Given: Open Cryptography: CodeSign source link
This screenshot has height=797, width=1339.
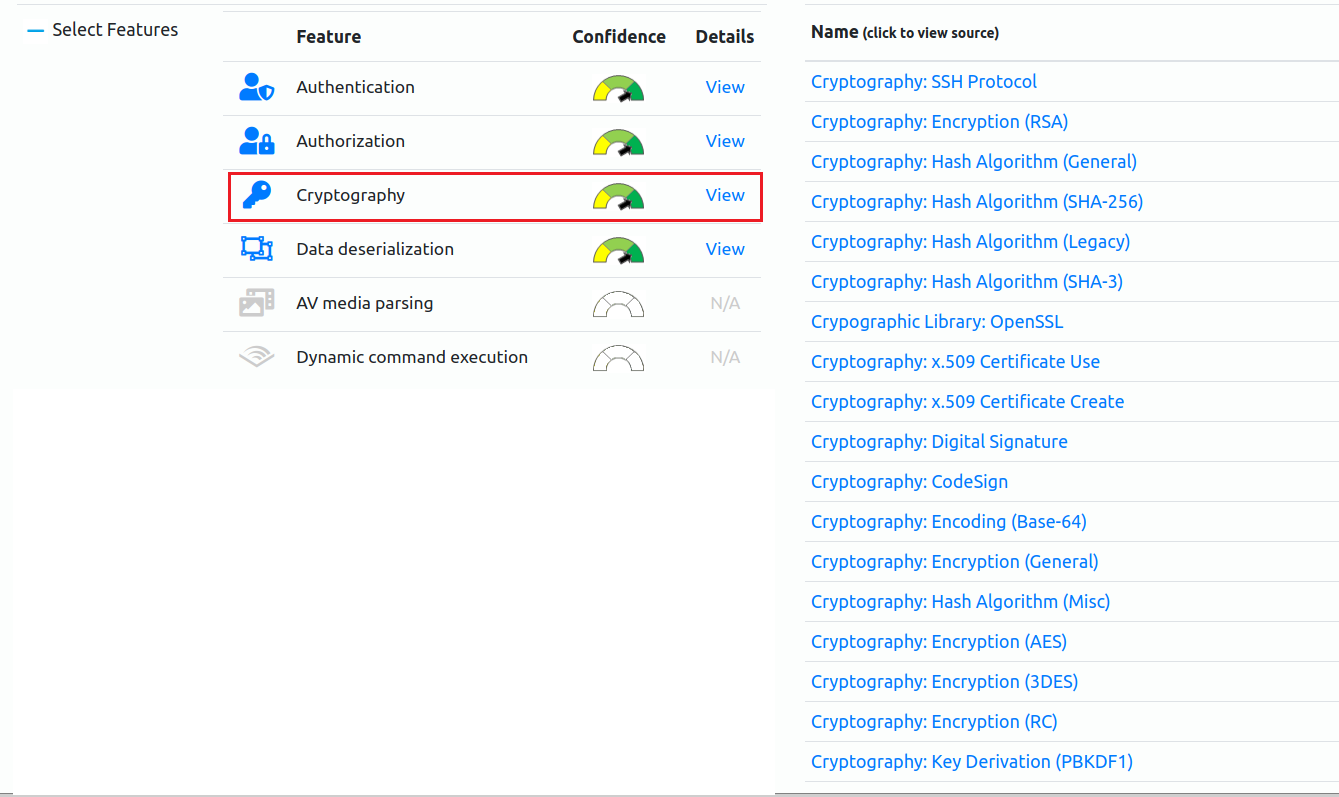Looking at the screenshot, I should click(x=909, y=482).
